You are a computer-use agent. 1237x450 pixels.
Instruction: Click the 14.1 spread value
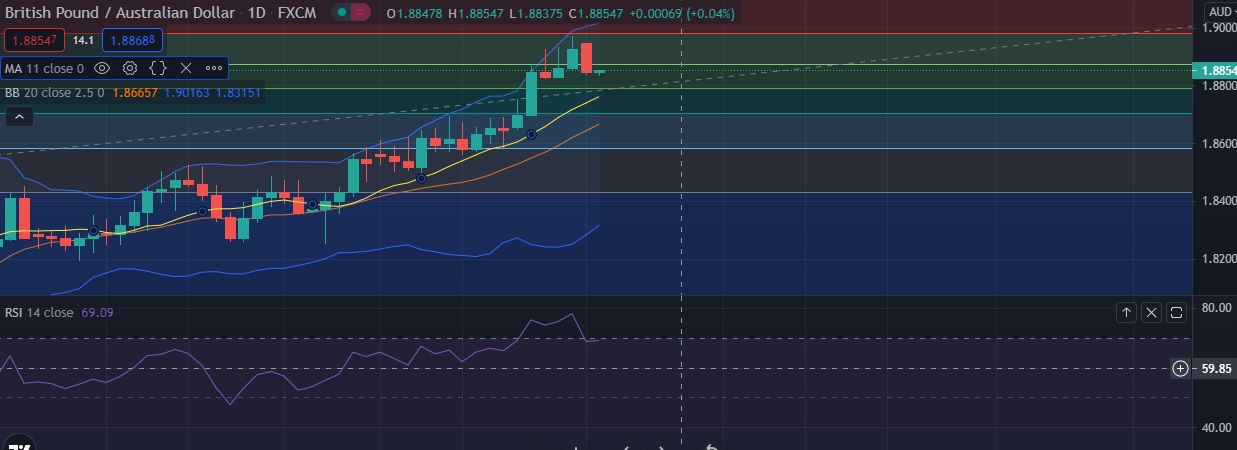point(83,41)
